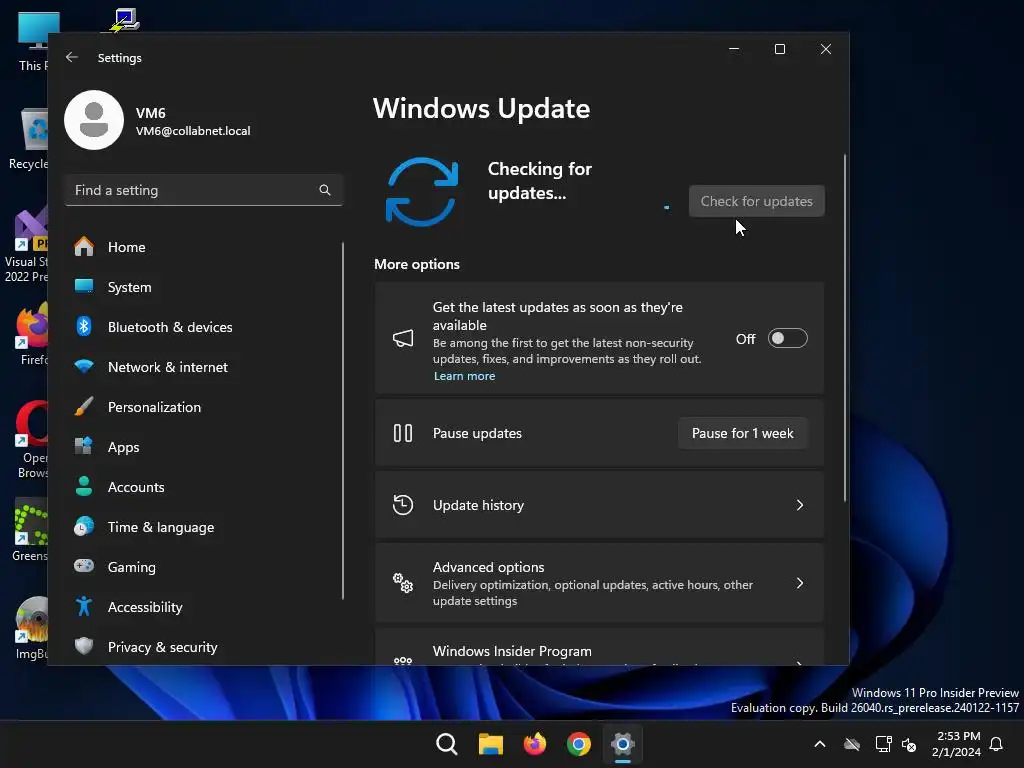Open Accessibility settings
Screen dimensions: 1024x768
click(x=145, y=607)
